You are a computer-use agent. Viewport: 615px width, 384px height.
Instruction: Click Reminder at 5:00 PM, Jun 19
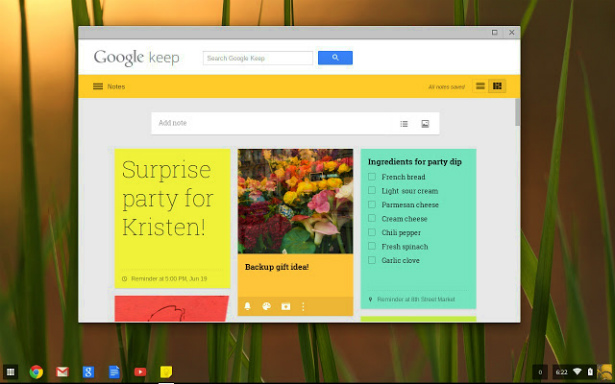click(169, 278)
